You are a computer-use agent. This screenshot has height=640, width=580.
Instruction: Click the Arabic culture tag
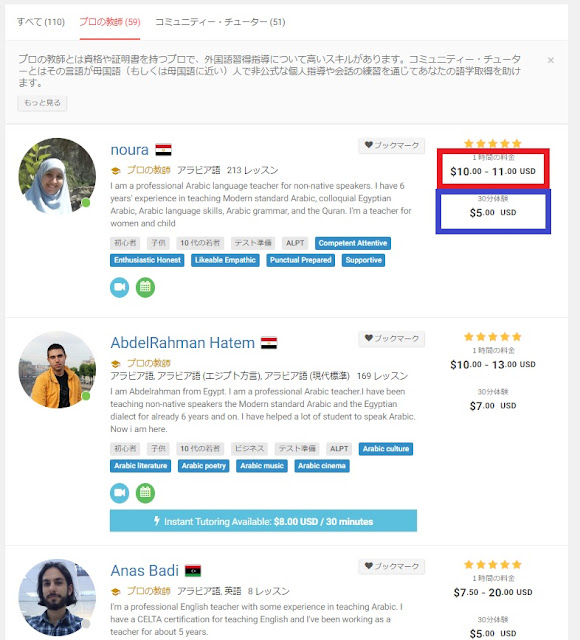386,449
